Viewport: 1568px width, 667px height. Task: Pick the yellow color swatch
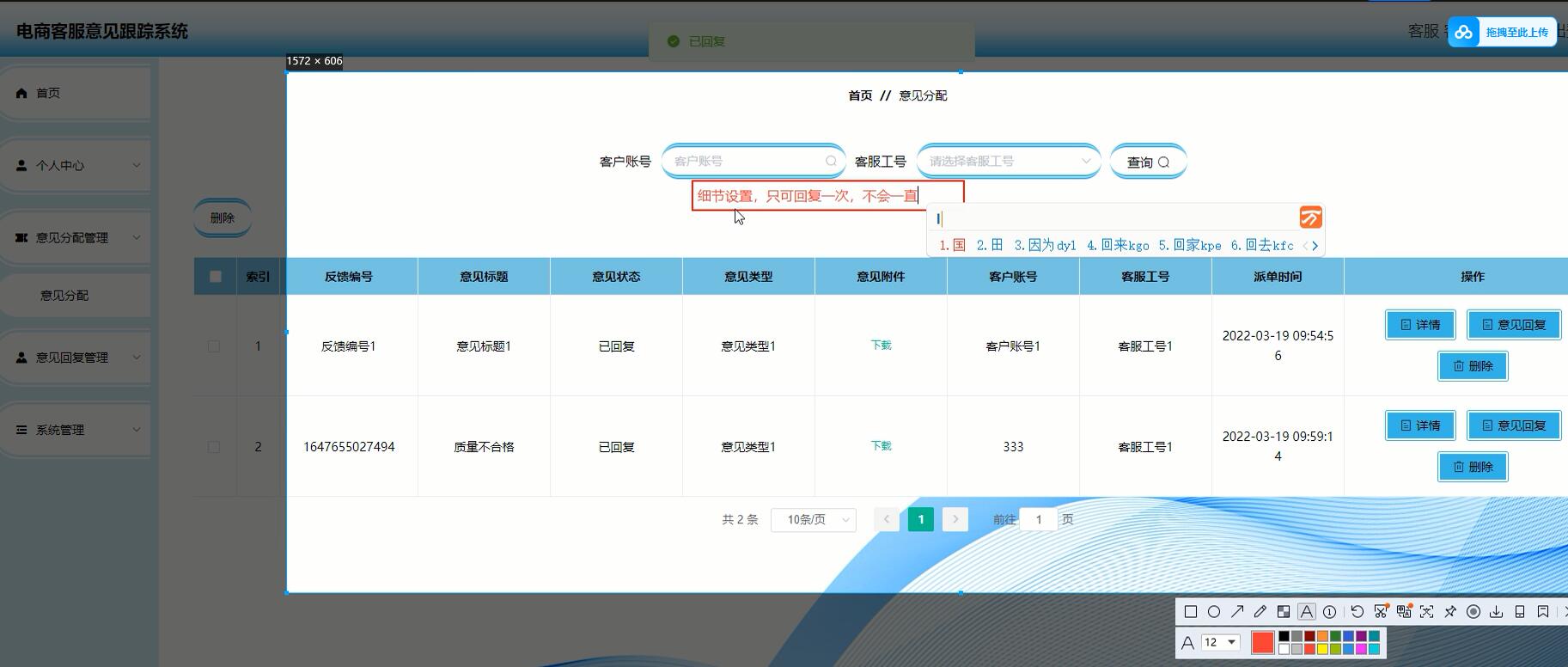1322,649
